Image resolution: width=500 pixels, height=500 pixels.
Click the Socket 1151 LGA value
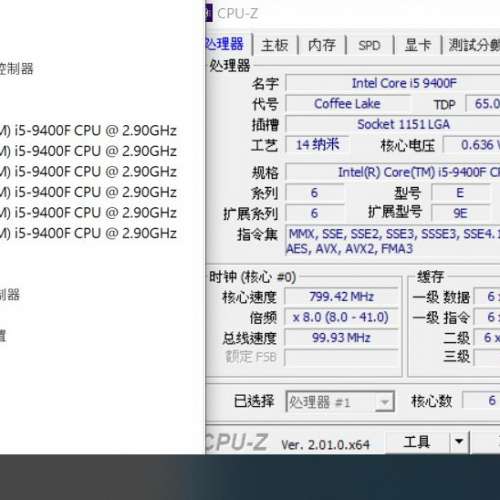pyautogui.click(x=393, y=124)
